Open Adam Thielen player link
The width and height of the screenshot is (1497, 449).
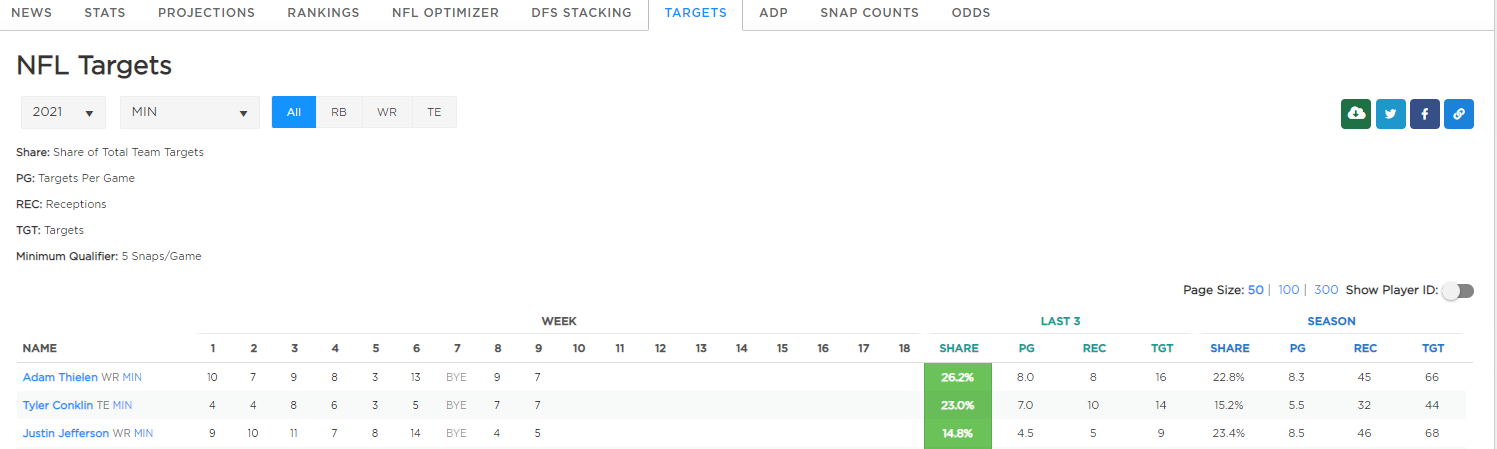pyautogui.click(x=60, y=377)
